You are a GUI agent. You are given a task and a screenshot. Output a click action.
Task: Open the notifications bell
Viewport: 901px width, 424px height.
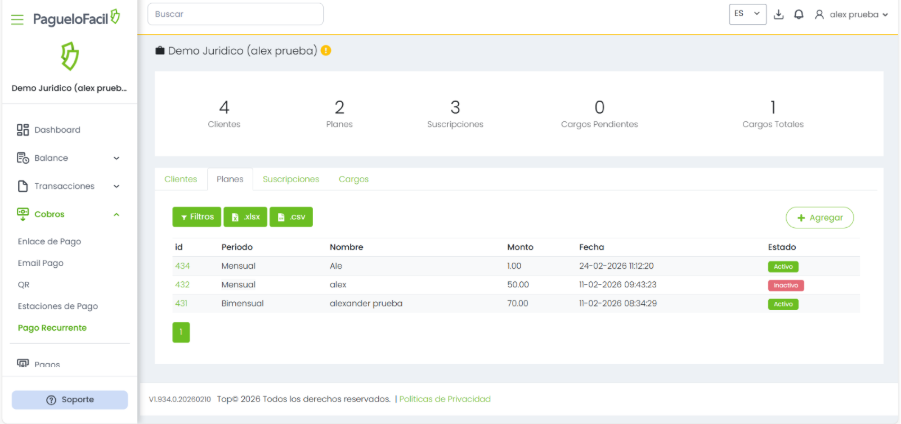(x=799, y=15)
